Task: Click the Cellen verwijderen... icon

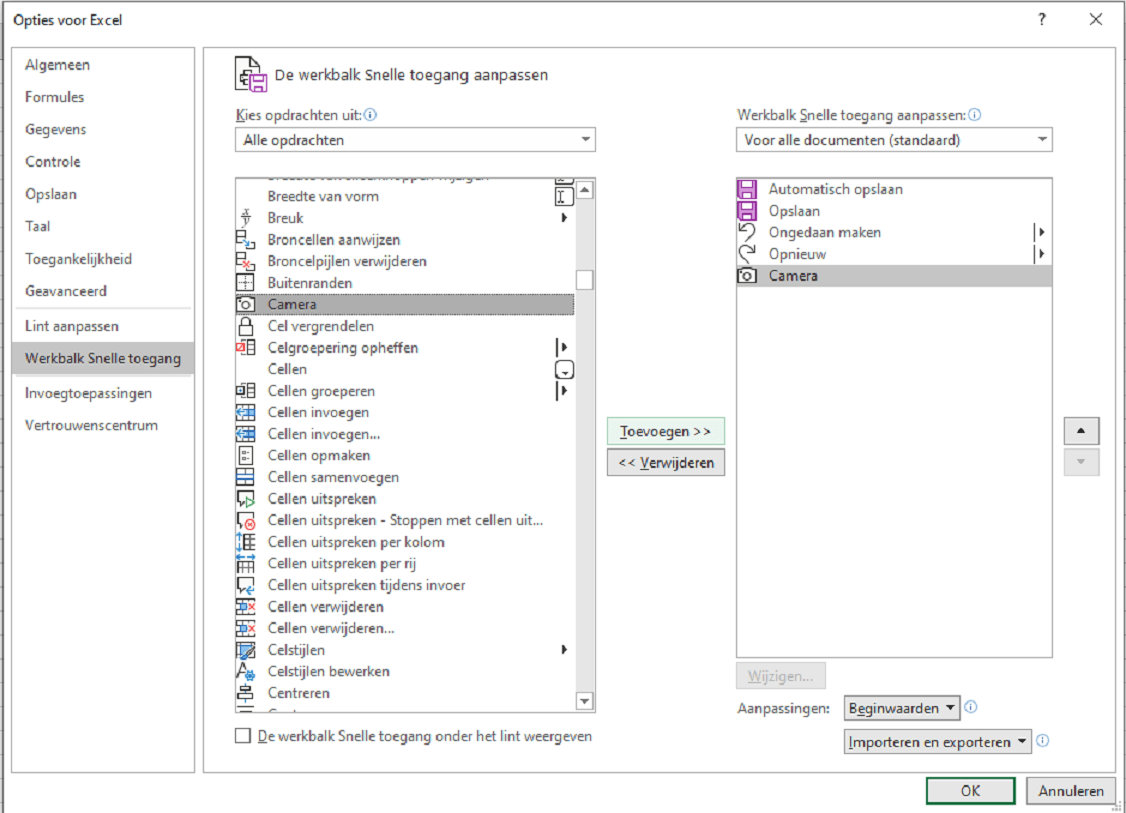Action: click(x=246, y=628)
